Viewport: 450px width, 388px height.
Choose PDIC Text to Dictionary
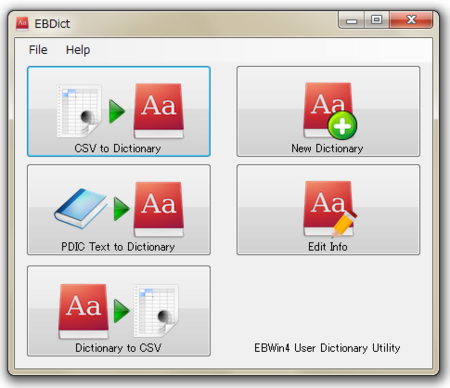(119, 210)
